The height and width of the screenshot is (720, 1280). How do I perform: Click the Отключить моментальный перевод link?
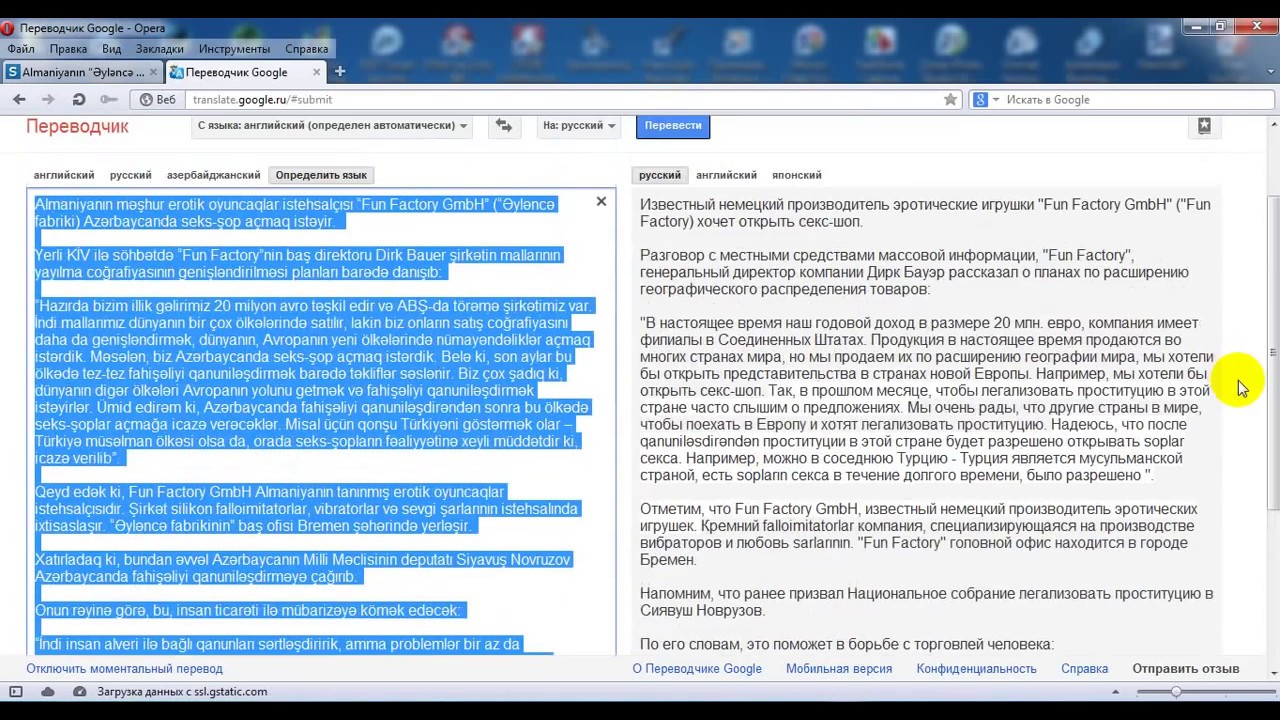click(x=125, y=668)
